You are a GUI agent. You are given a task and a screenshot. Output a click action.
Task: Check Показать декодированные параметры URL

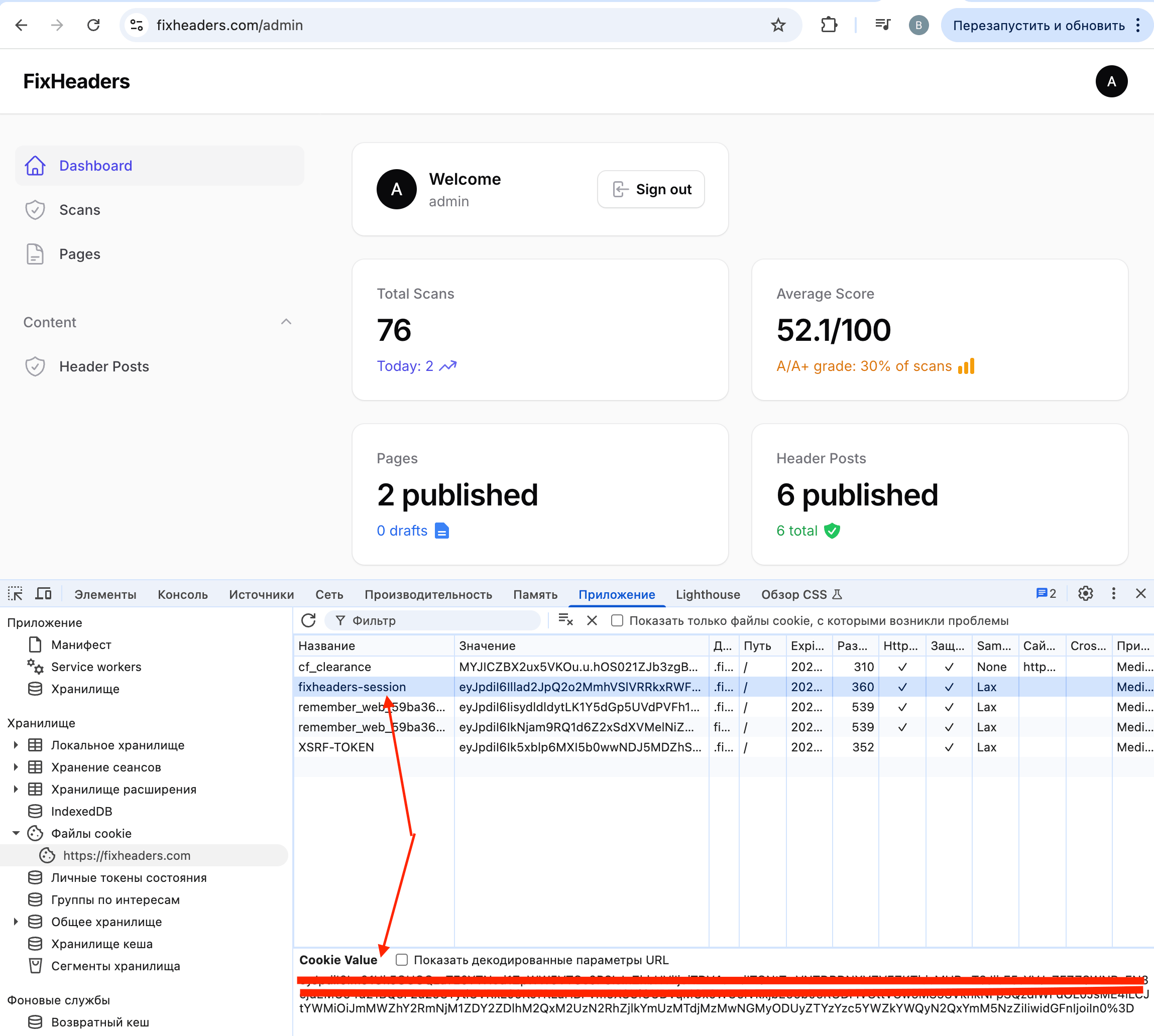point(402,960)
